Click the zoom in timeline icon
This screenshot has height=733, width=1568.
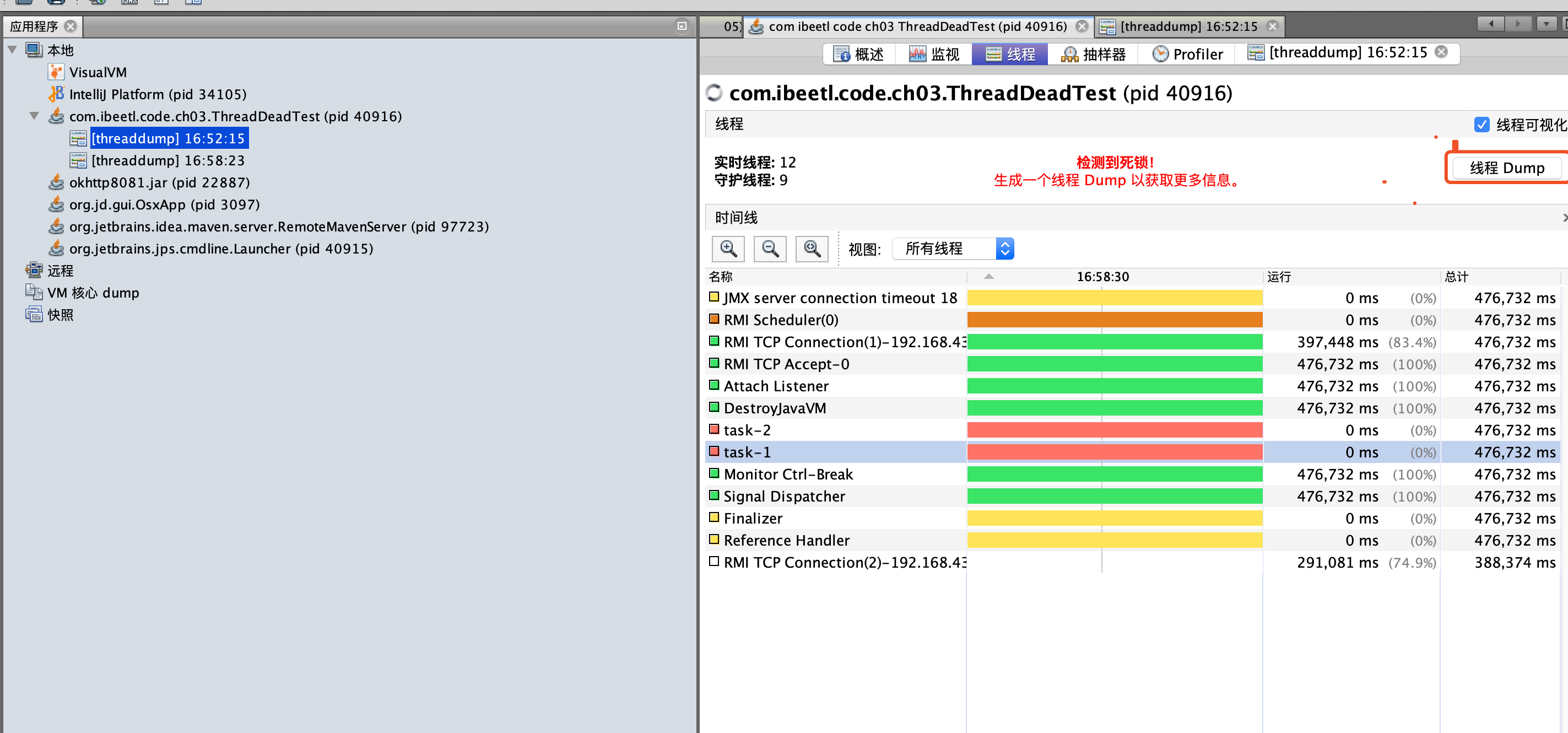(728, 249)
